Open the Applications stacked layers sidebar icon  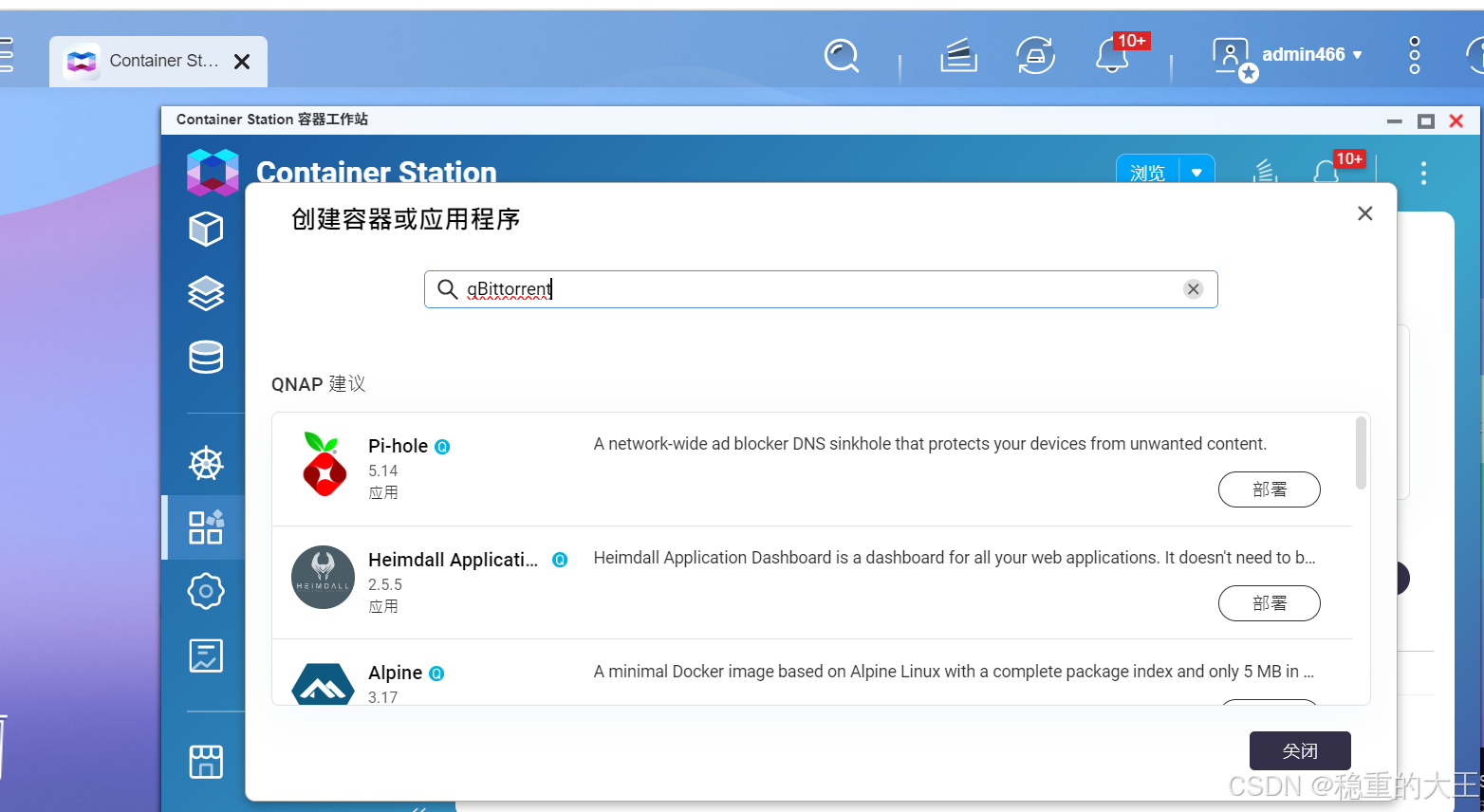(206, 293)
